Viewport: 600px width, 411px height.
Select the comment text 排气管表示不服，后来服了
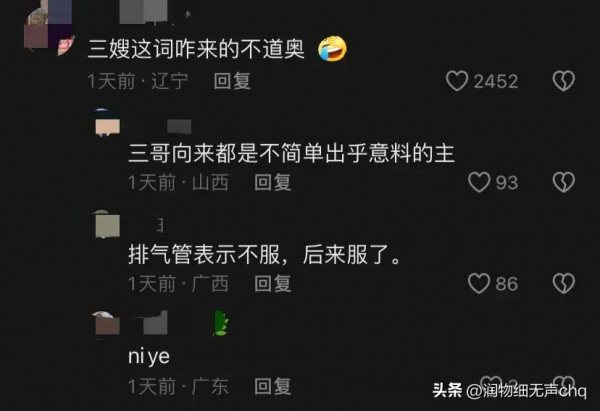pyautogui.click(x=264, y=254)
